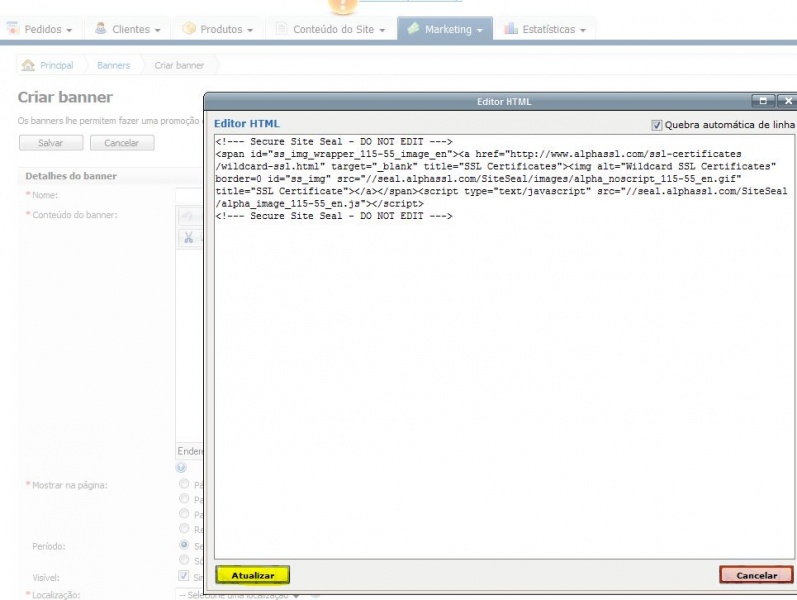797x600 pixels.
Task: Maximize the Editor HTML dialog
Action: coord(763,101)
